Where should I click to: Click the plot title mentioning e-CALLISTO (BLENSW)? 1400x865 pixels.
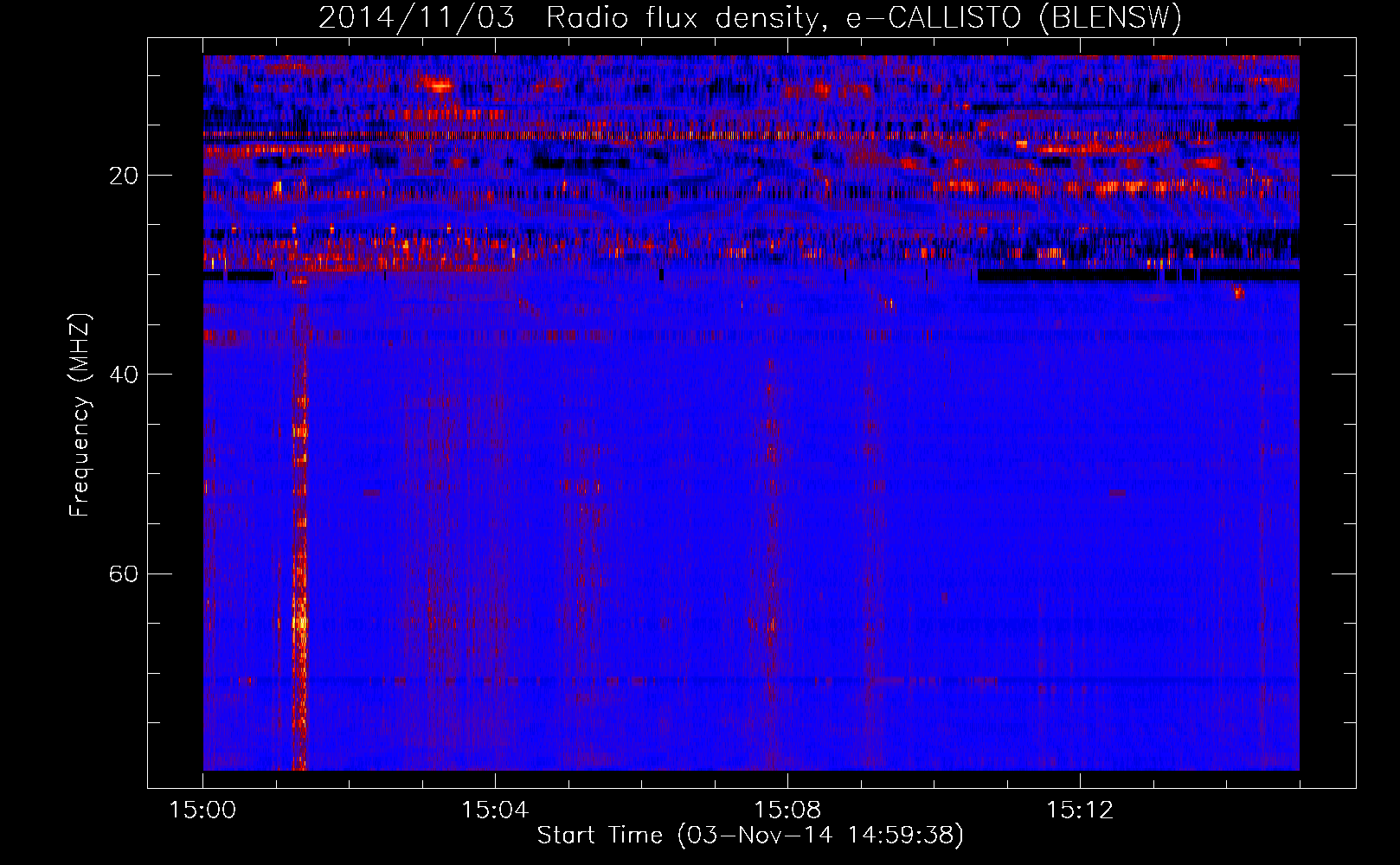point(750,17)
